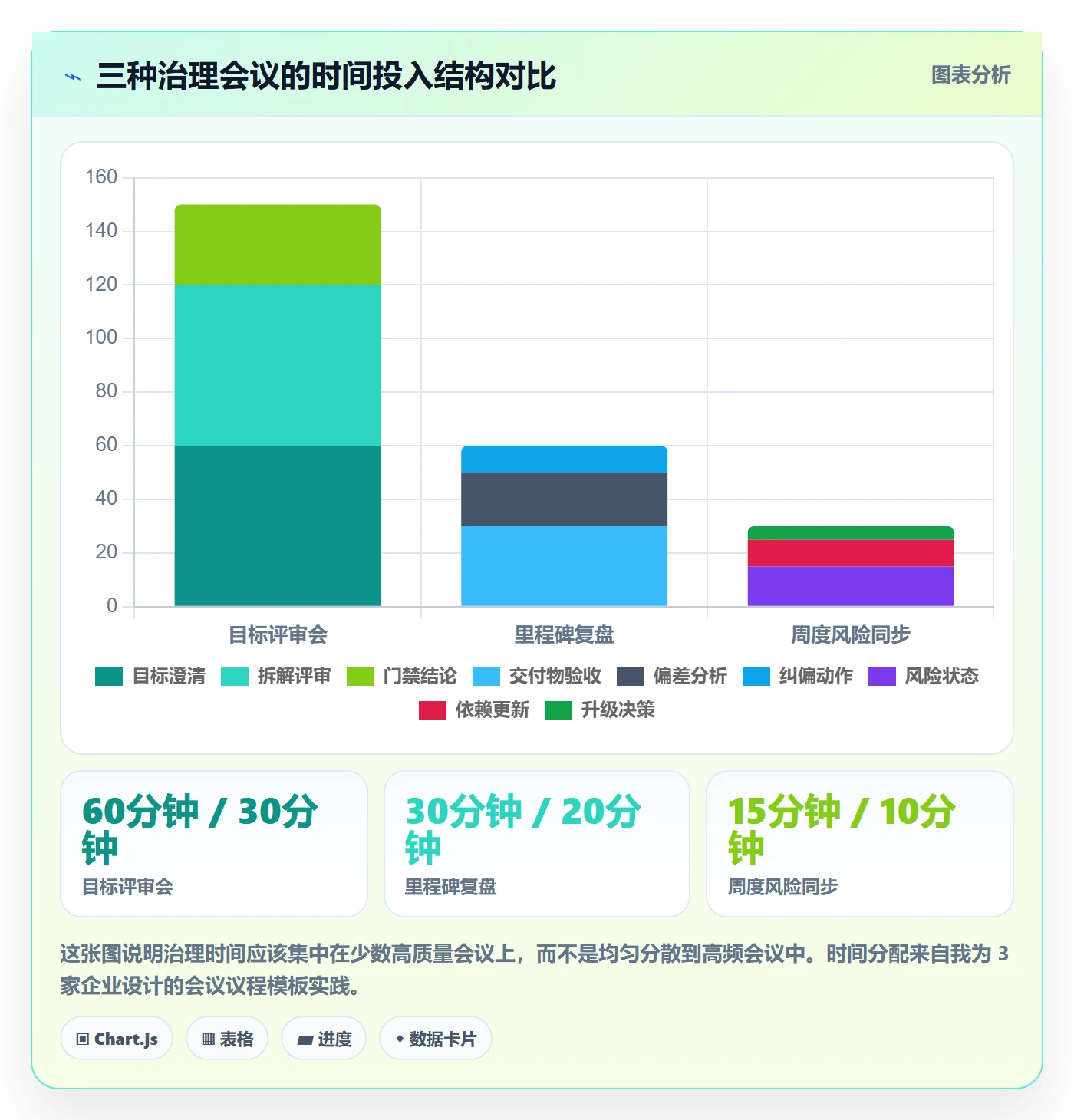Open the 60分钟 / 30分钟 目标评审会 card
Image resolution: width=1074 pixels, height=1120 pixels.
point(214,844)
